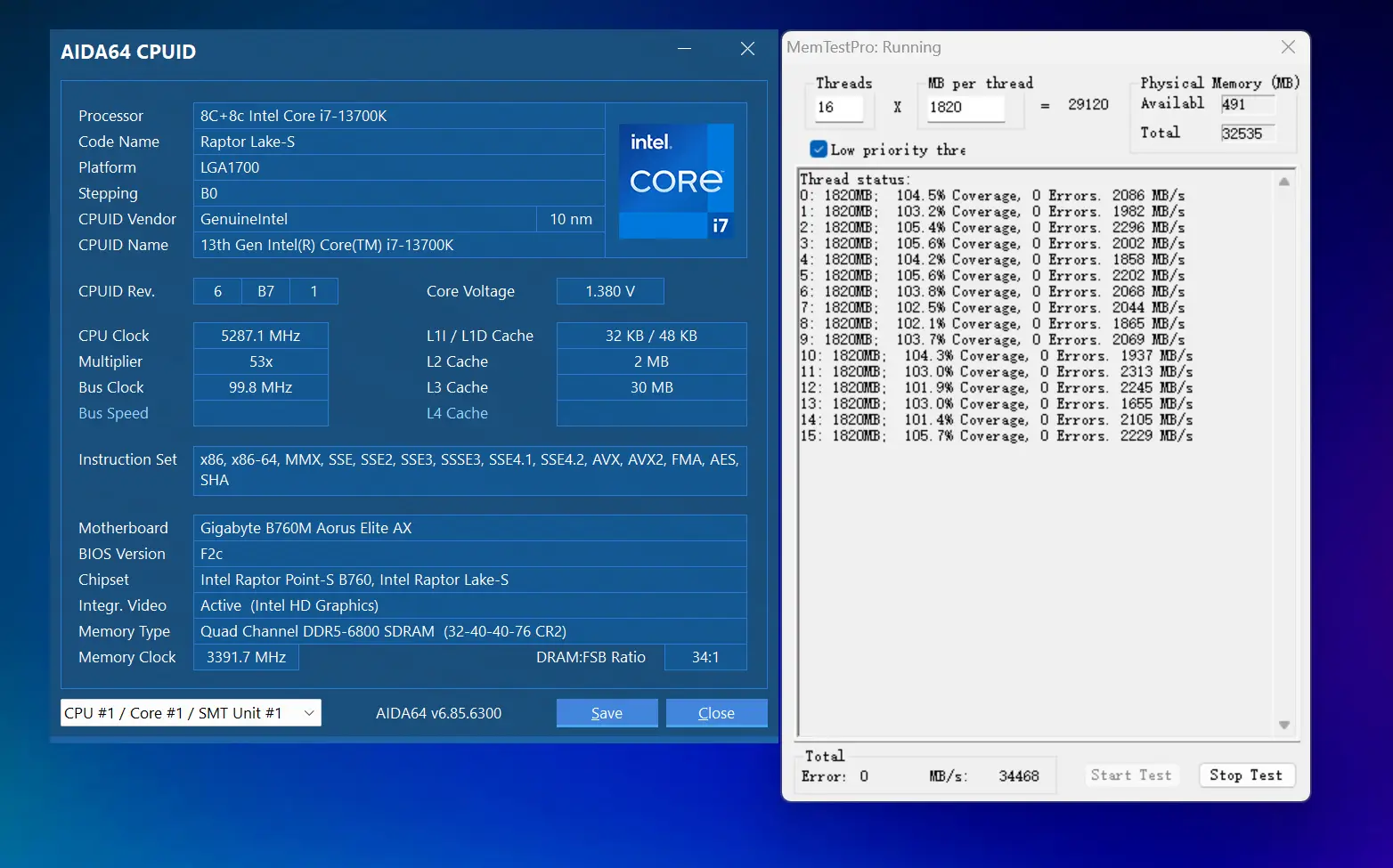The image size is (1393, 868).
Task: Select the Available physical memory field
Action: point(1247,105)
